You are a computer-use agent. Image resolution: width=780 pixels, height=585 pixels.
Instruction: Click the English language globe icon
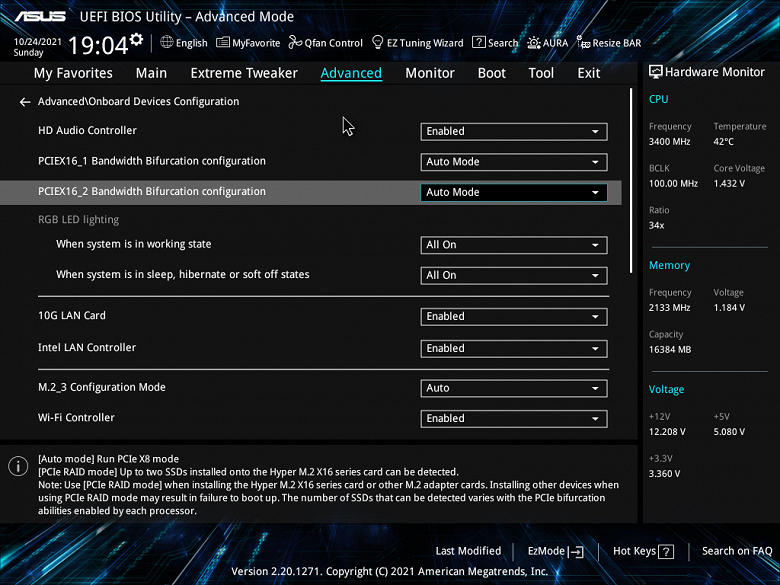(167, 42)
